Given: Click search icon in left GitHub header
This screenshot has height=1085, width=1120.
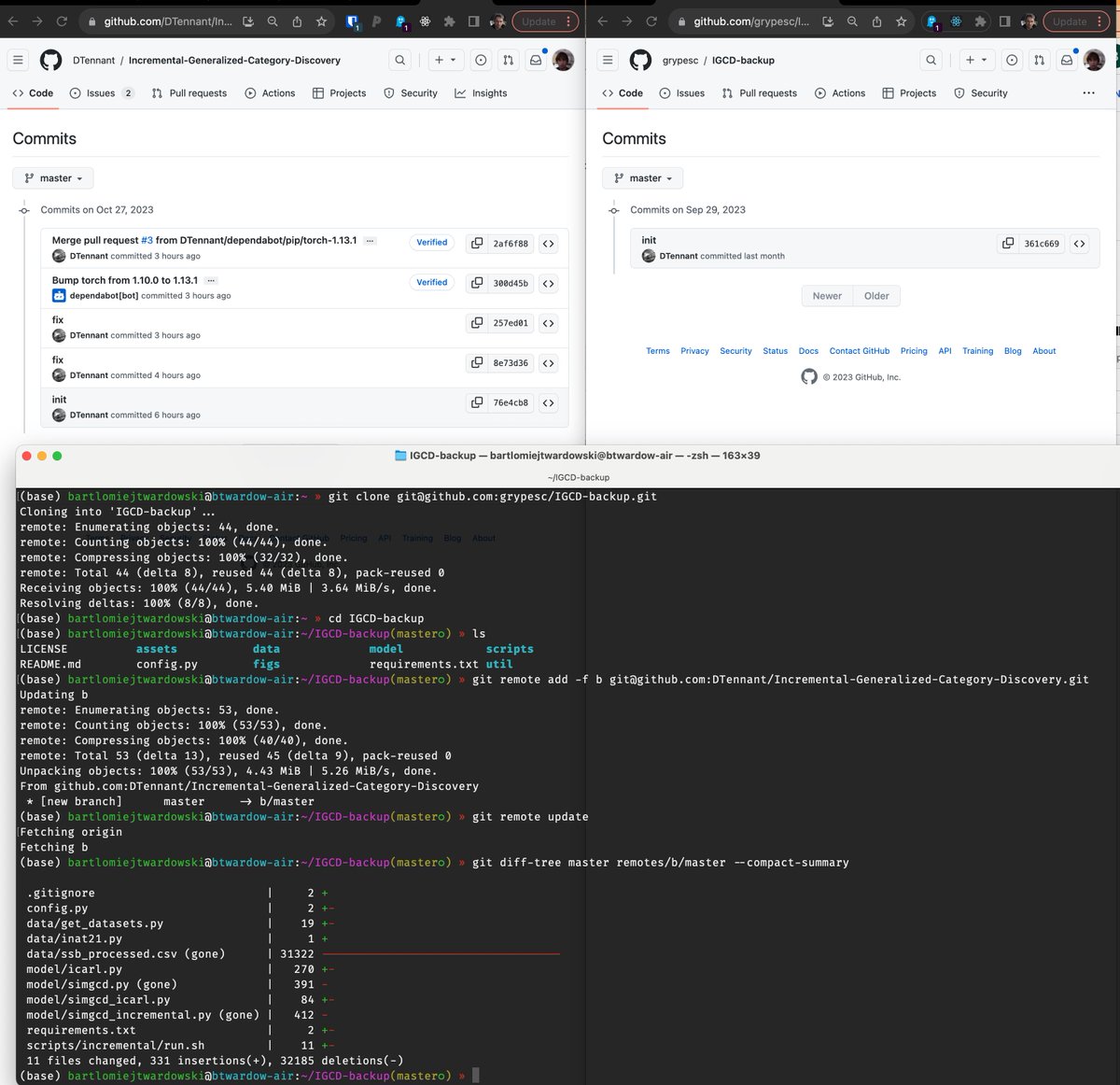Looking at the screenshot, I should point(399,60).
